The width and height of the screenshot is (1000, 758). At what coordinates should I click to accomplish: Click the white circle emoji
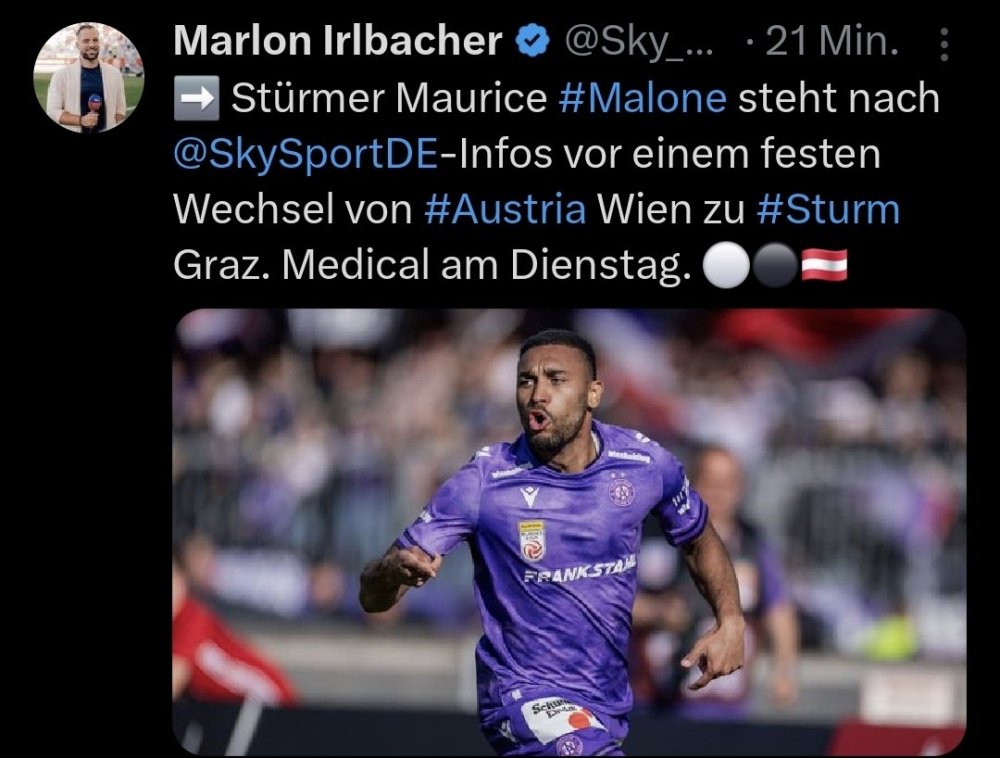pos(726,266)
